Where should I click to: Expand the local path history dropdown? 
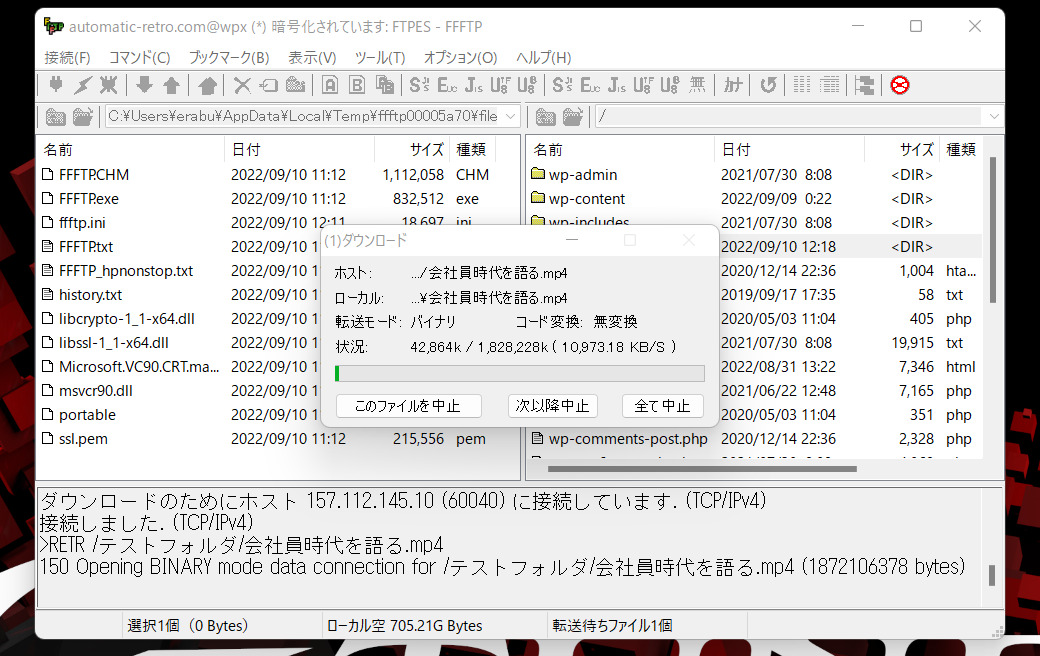pos(510,116)
